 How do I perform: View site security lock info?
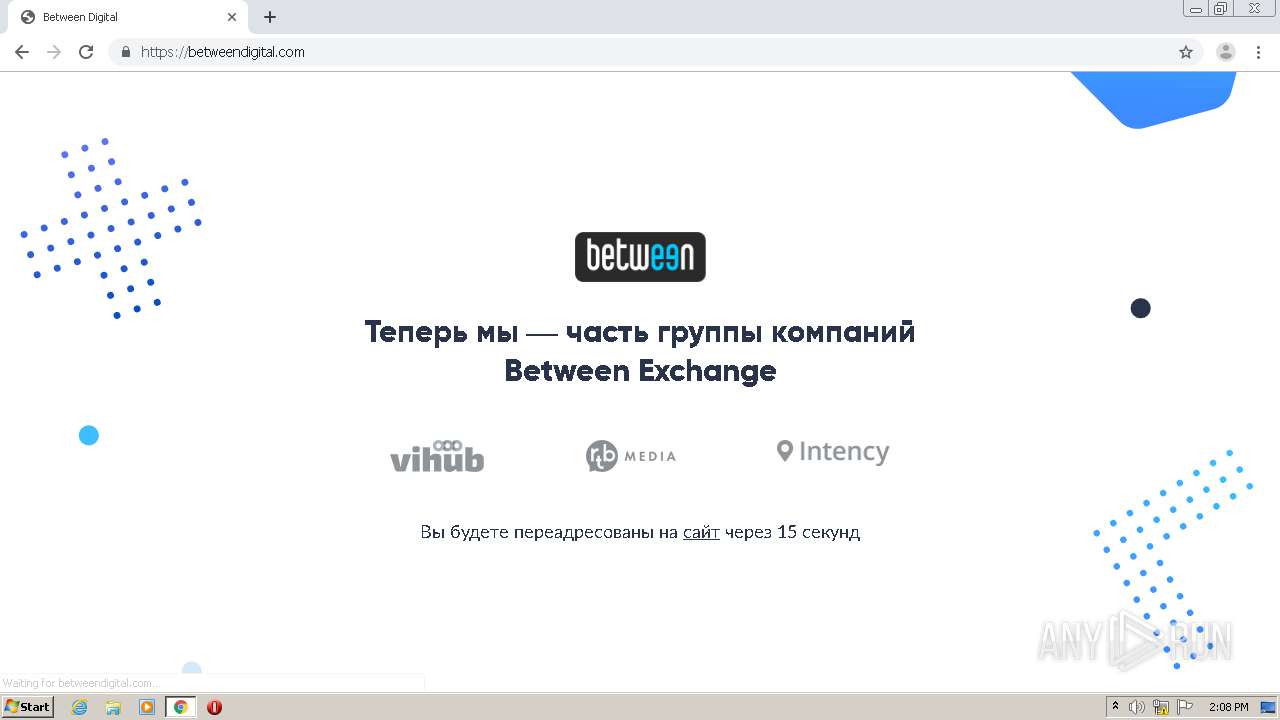126,52
